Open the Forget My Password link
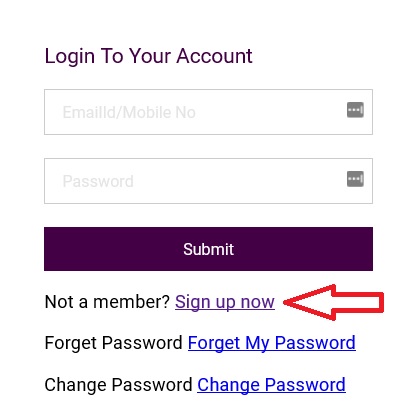 (272, 343)
